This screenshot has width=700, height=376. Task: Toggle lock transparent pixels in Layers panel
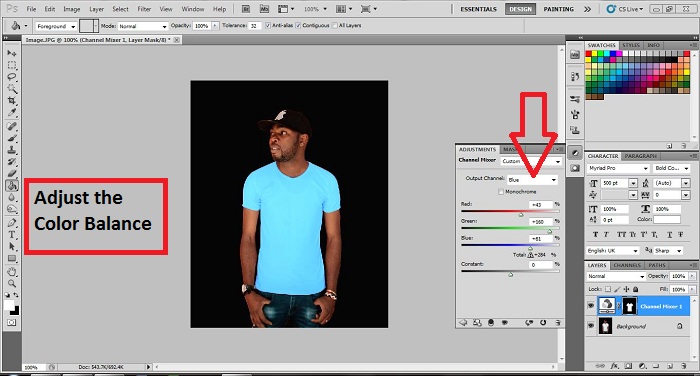[608, 289]
